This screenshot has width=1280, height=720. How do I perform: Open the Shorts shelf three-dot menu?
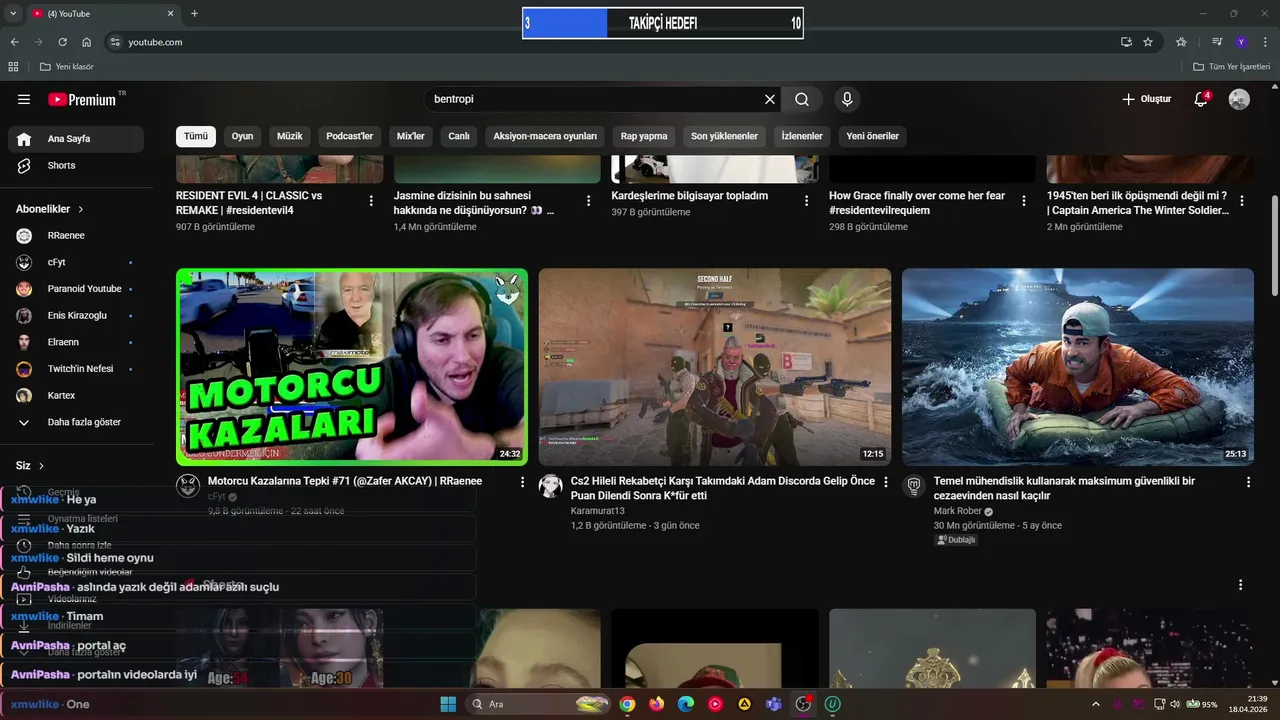1241,585
